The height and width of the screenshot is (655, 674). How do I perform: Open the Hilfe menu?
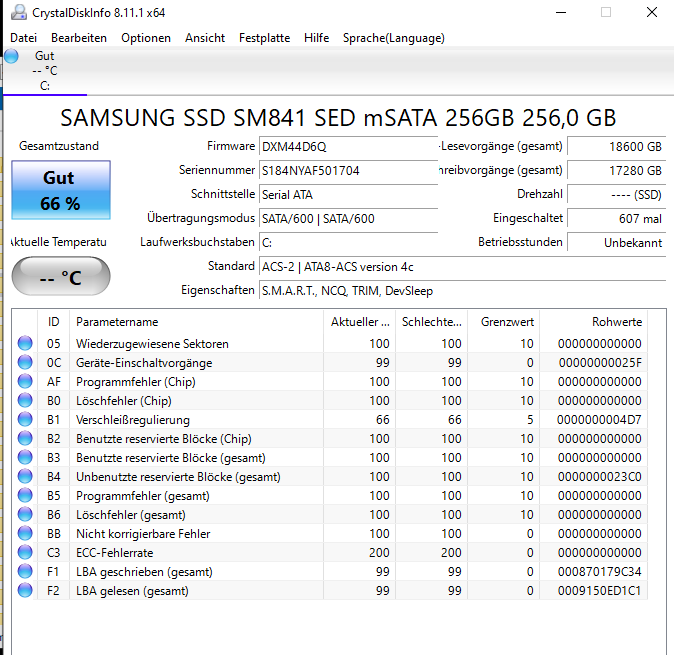(x=316, y=38)
